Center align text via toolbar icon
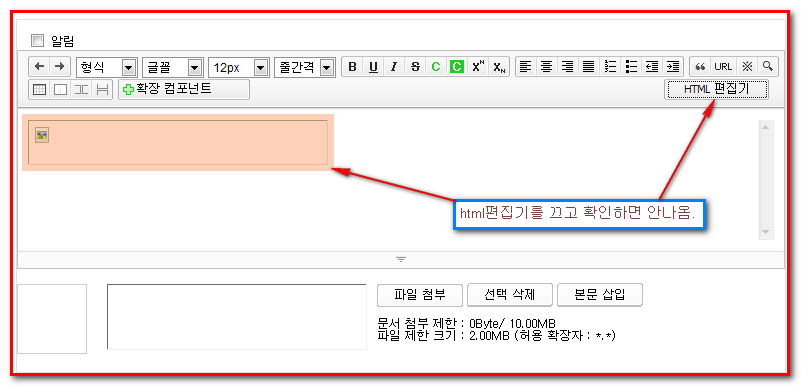 (x=547, y=67)
